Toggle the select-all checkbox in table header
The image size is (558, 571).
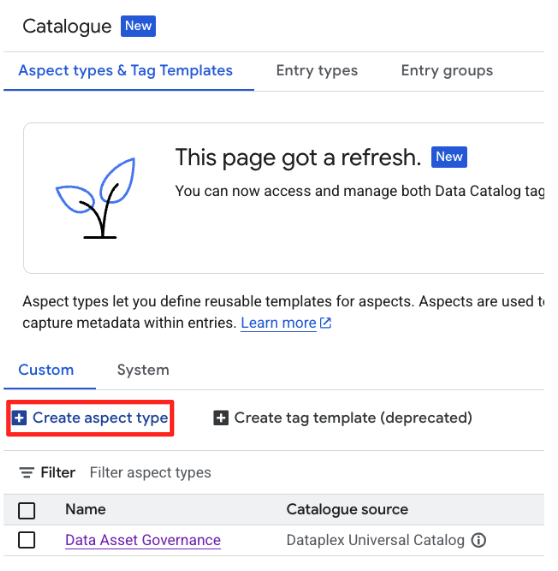click(x=27, y=510)
